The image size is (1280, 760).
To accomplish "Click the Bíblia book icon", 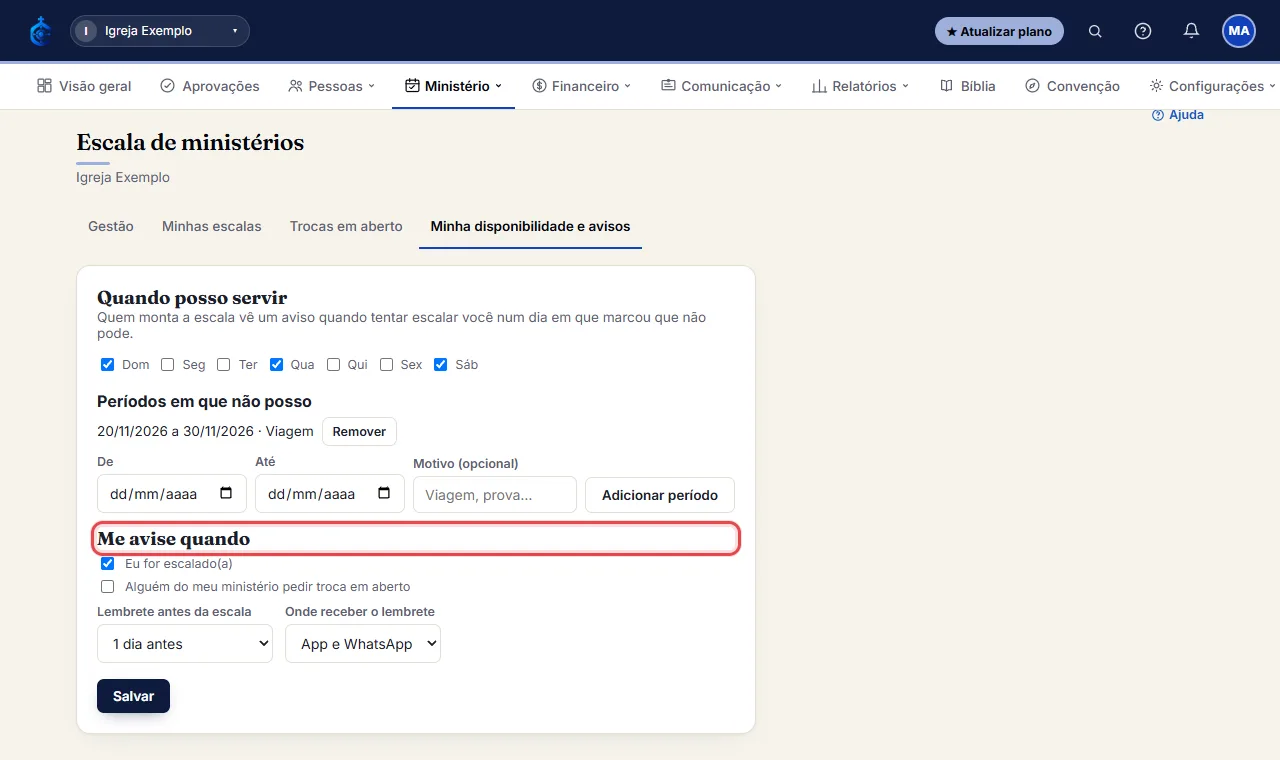I will coord(946,86).
